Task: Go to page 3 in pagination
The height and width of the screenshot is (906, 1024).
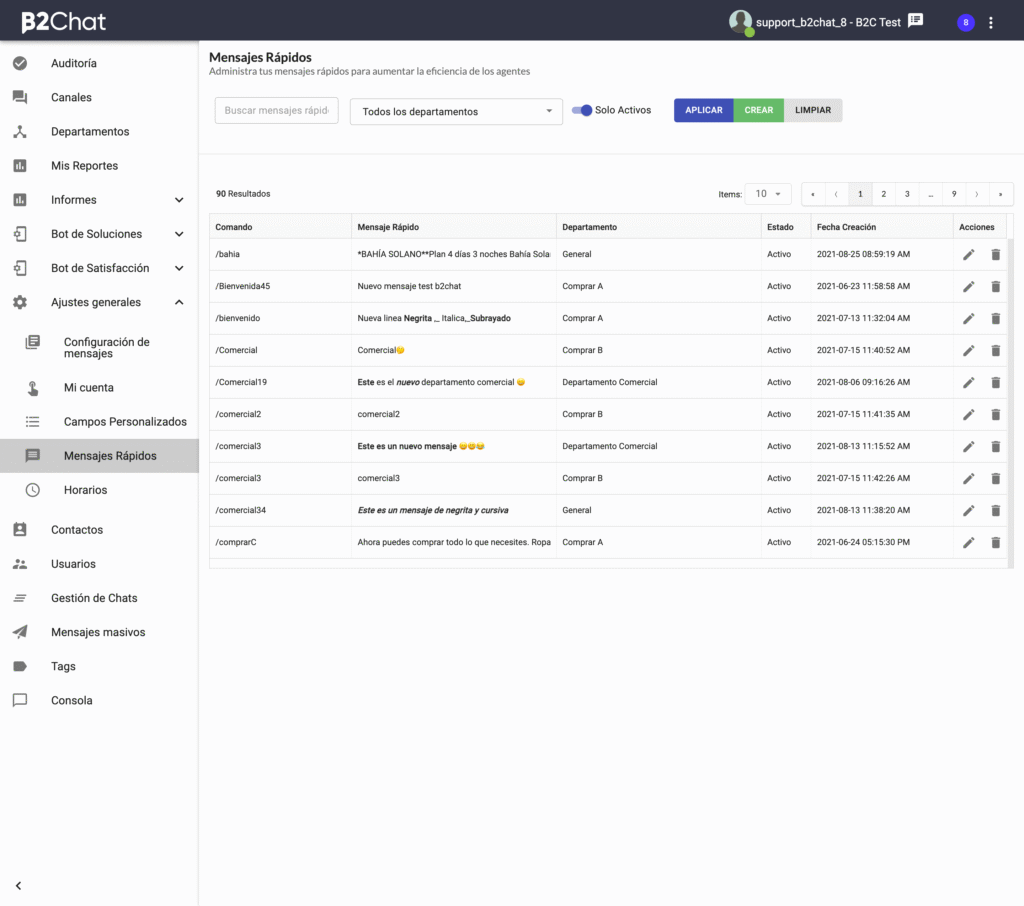Action: coord(907,194)
